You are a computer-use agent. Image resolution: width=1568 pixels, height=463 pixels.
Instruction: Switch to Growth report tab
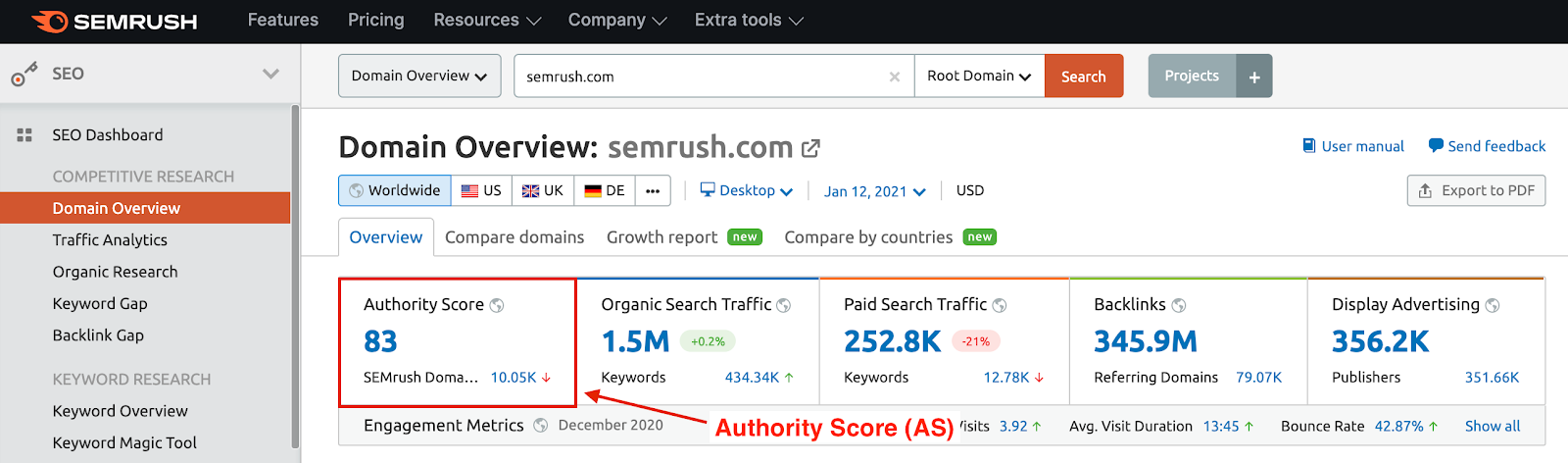[x=684, y=237]
